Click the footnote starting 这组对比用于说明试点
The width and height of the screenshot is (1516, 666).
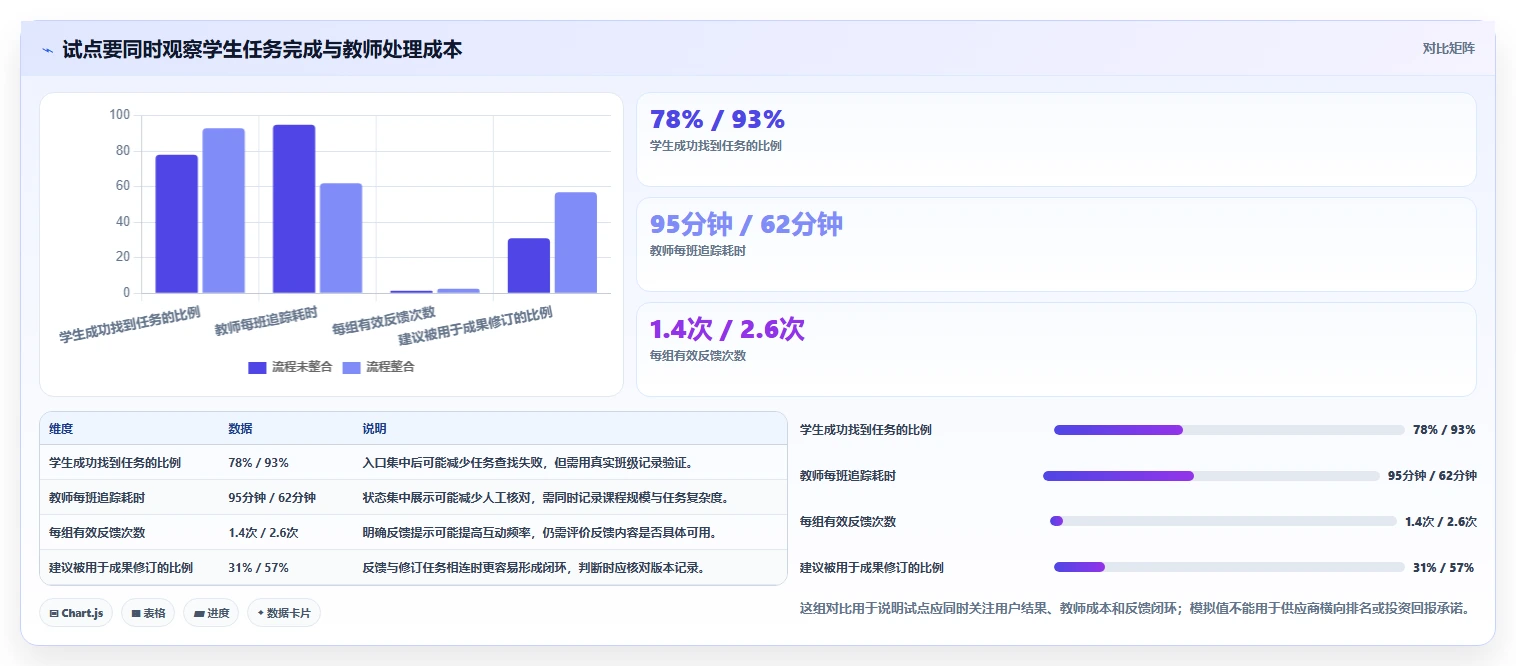pos(1135,608)
